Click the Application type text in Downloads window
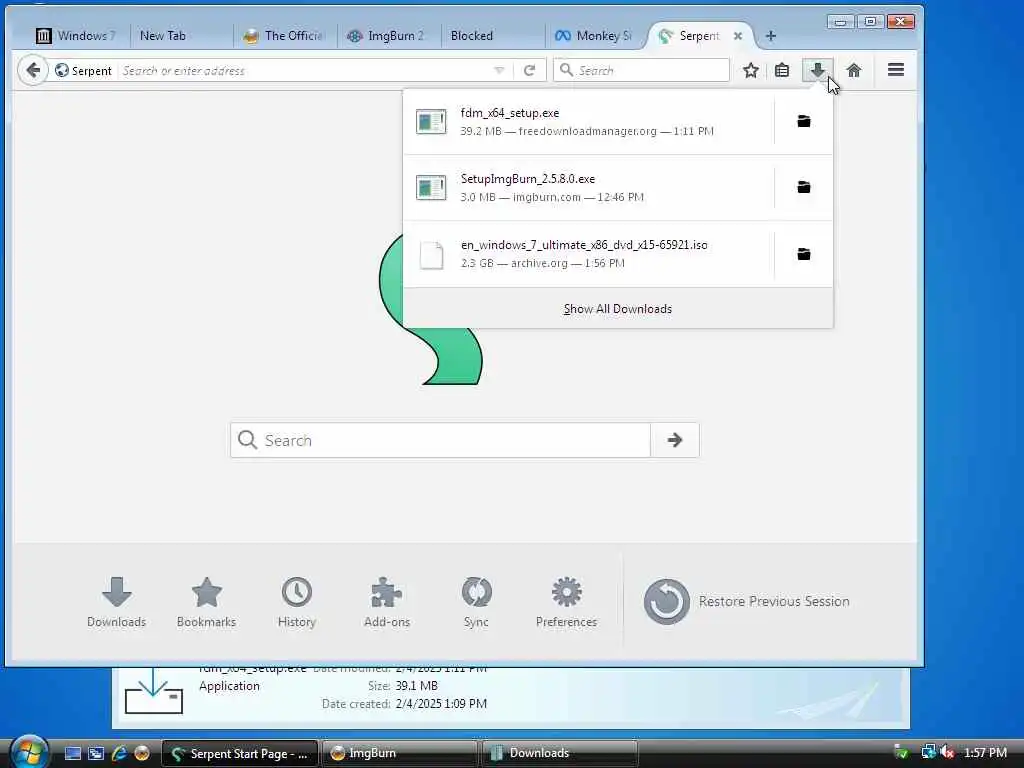This screenshot has width=1024, height=768. [229, 686]
